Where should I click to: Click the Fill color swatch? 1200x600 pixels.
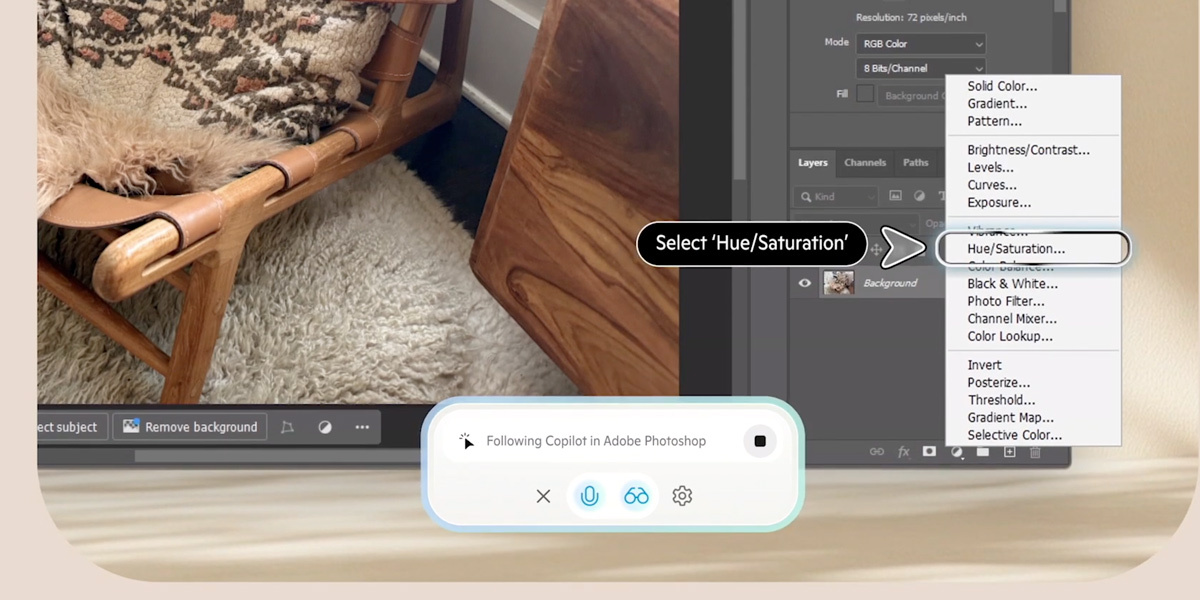pos(865,94)
